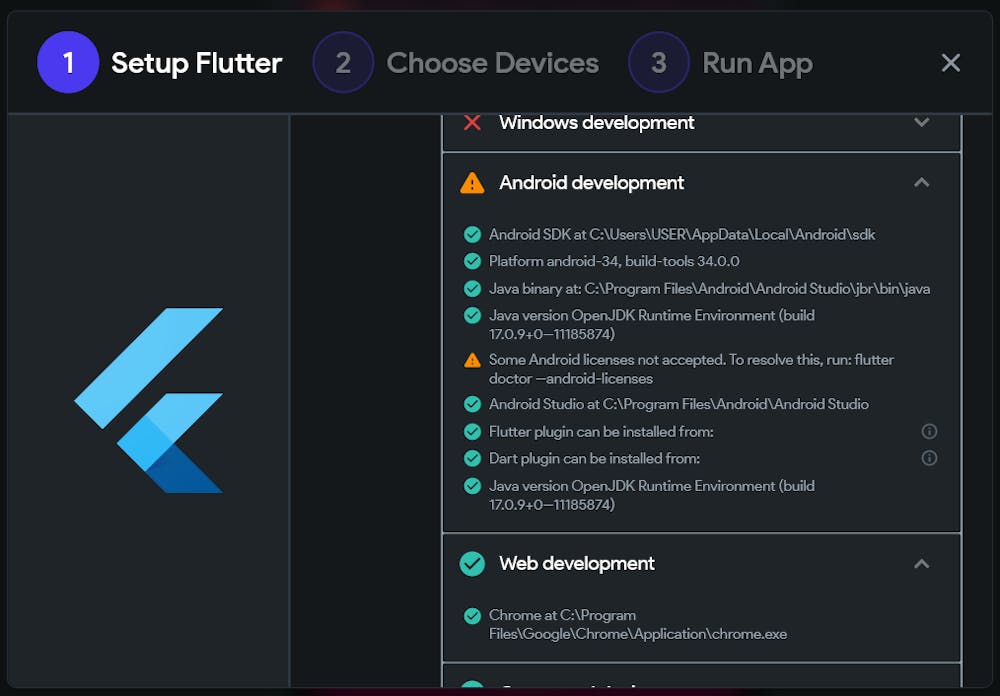
Task: Click the Android development section title
Action: coord(592,183)
